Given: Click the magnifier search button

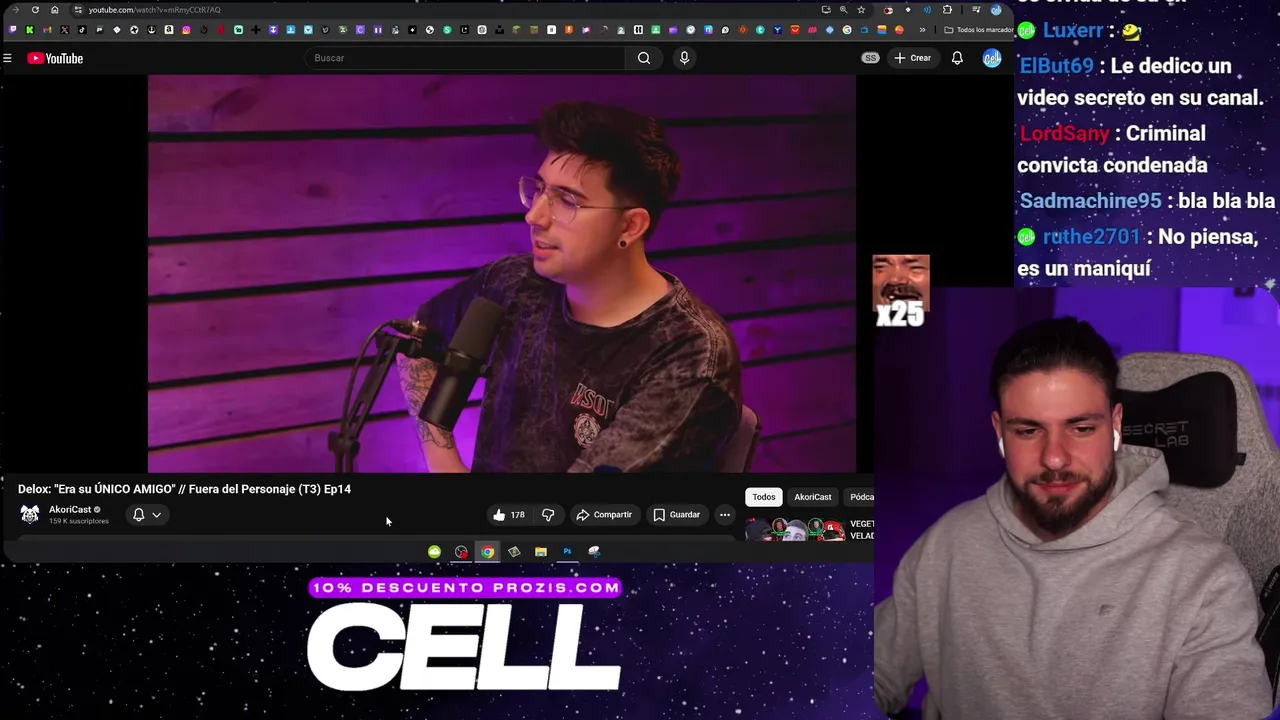Looking at the screenshot, I should 644,58.
